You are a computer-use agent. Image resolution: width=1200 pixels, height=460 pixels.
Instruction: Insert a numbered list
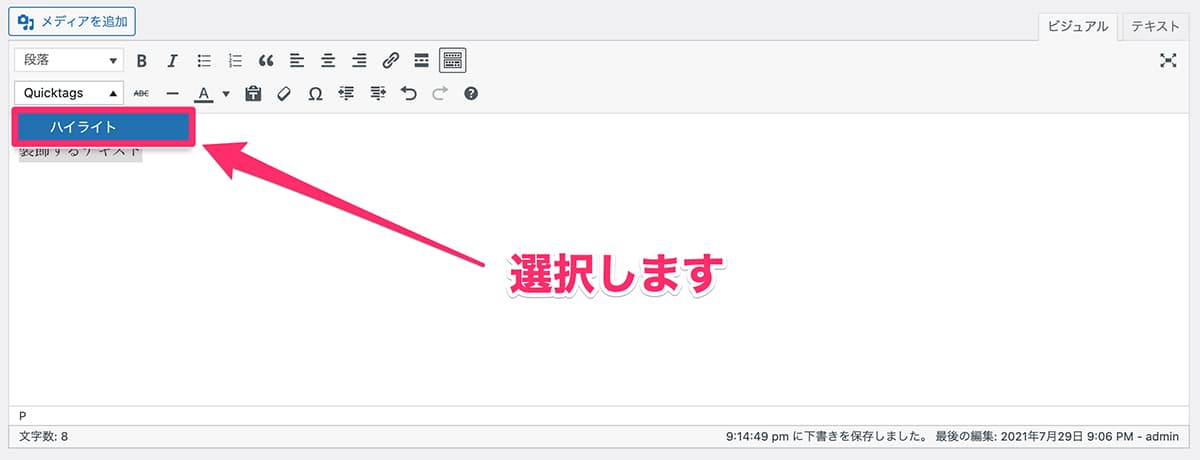235,61
